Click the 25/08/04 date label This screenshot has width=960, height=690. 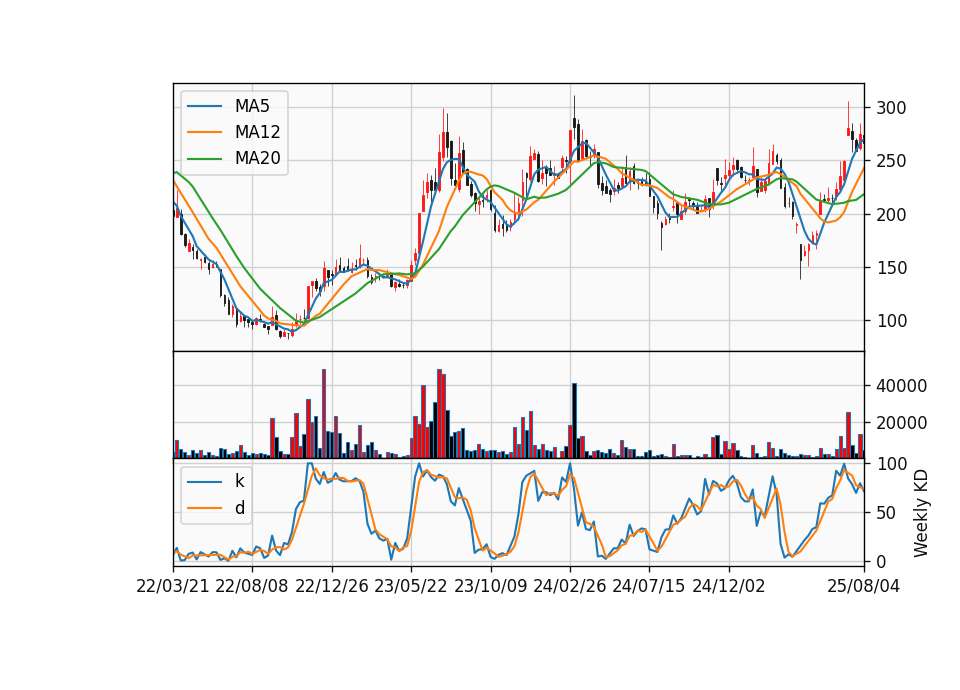coord(863,586)
